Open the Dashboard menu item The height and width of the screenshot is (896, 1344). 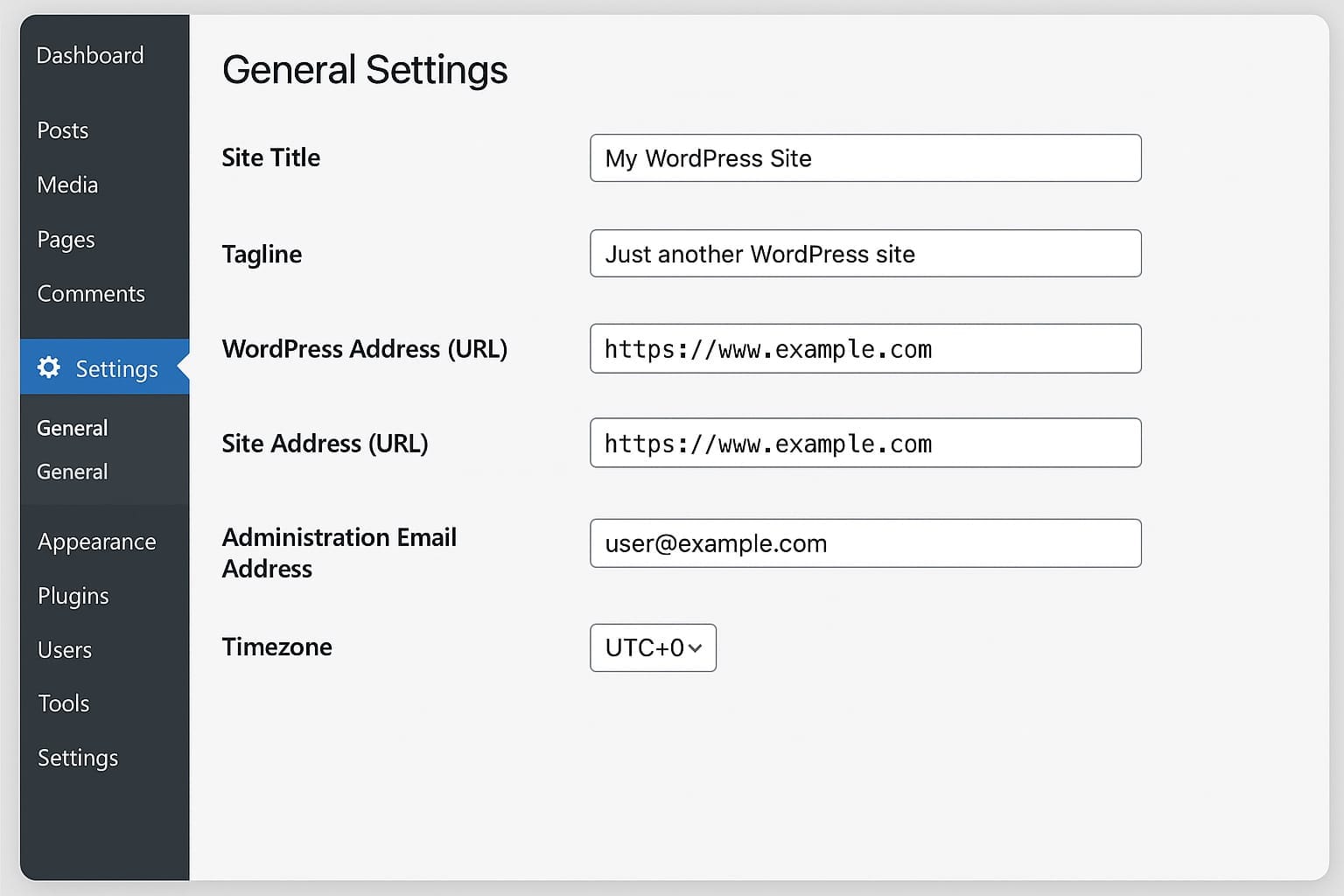[90, 55]
